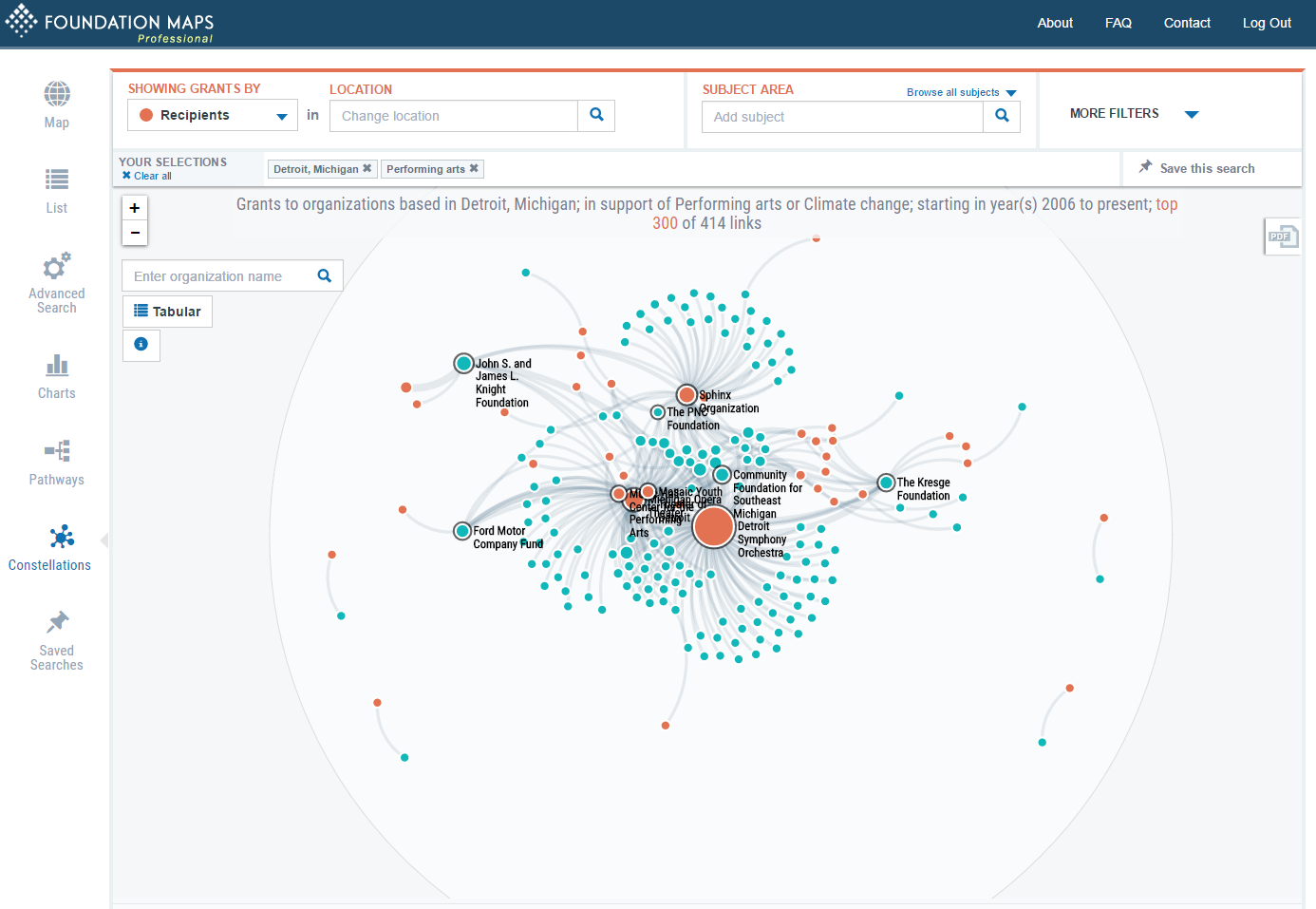This screenshot has width=1316, height=909.
Task: Collapse the sidebar panel arrow
Action: click(104, 540)
